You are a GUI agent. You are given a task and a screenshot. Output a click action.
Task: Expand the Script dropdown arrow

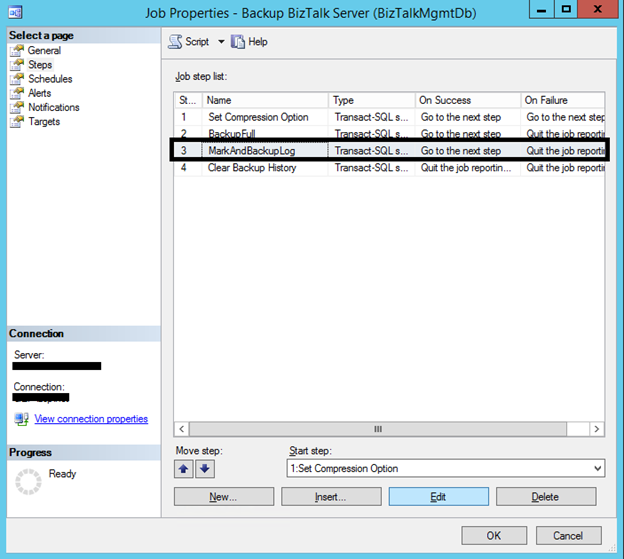(221, 42)
